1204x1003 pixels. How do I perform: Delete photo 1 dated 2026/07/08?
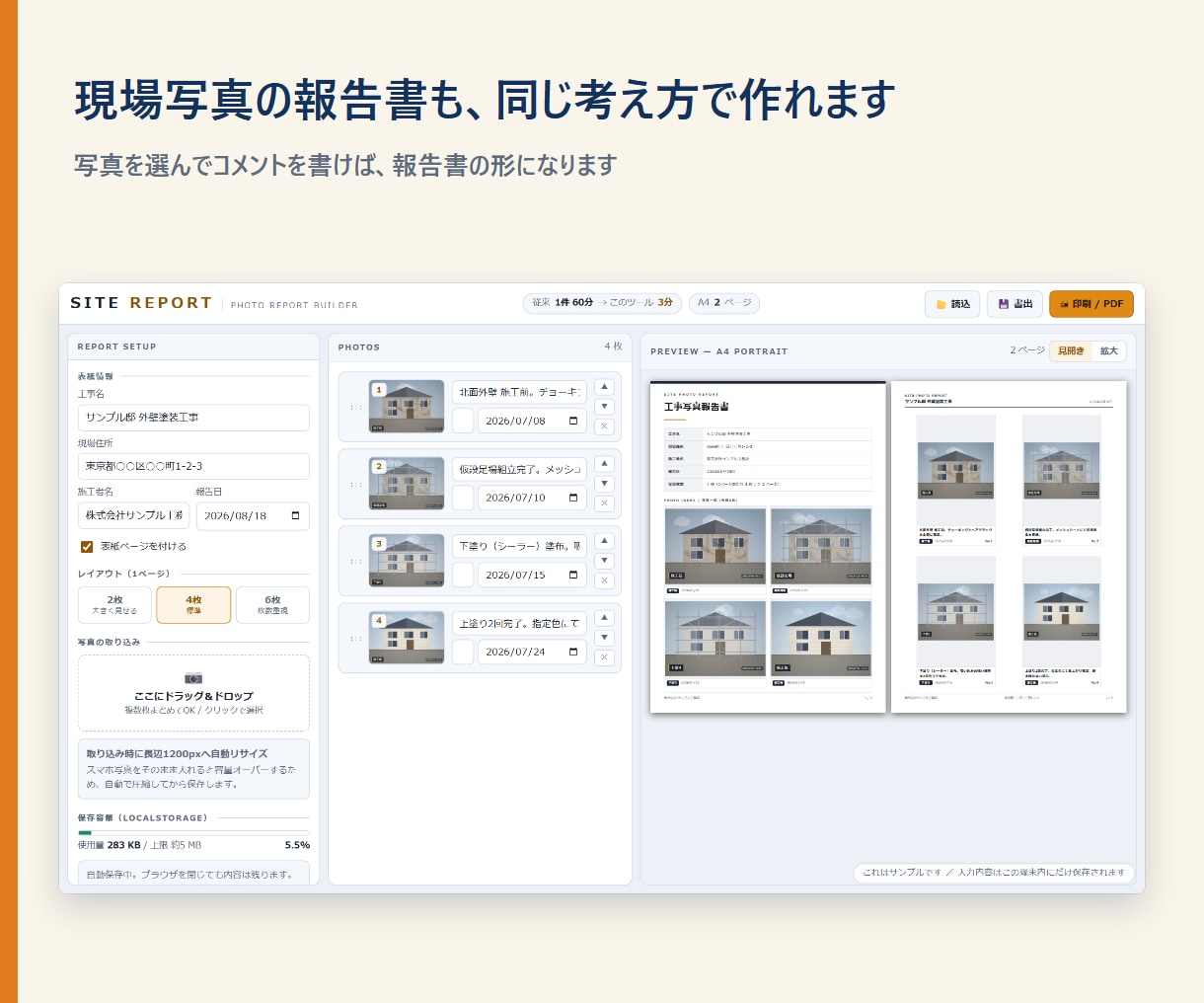click(605, 426)
